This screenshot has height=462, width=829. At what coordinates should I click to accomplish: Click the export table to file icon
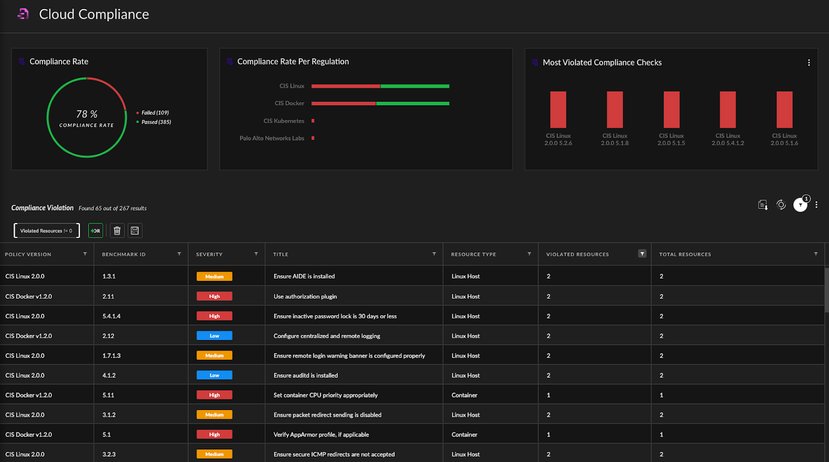click(x=762, y=205)
